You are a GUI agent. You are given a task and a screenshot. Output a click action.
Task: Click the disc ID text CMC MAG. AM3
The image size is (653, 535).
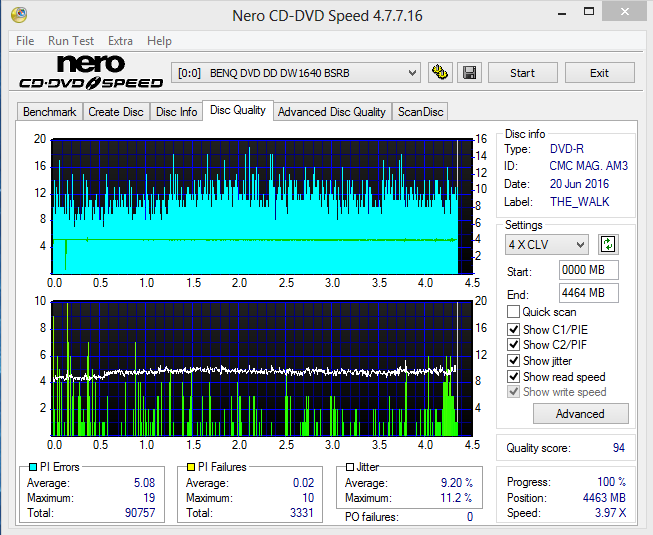588,166
